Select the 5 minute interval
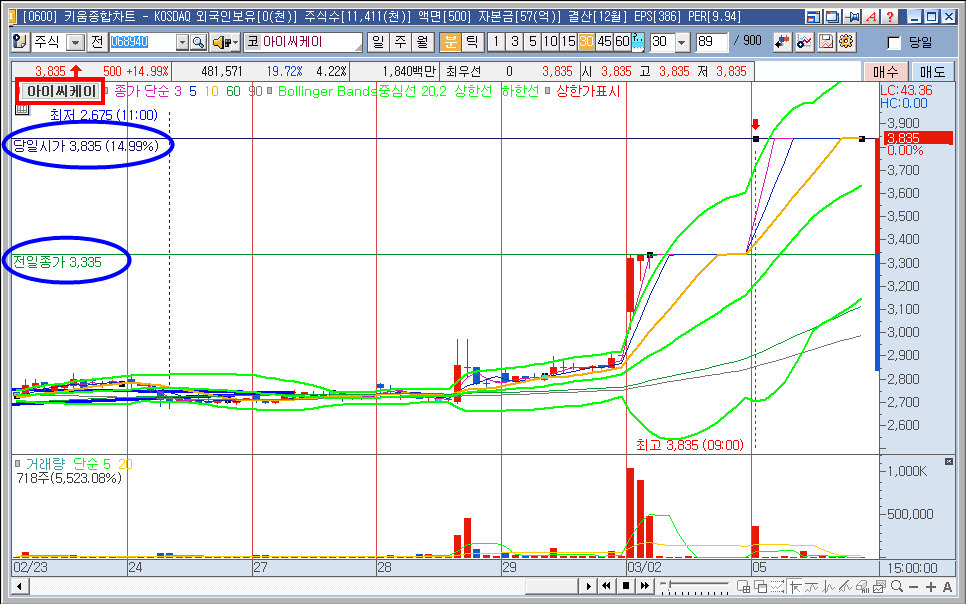This screenshot has width=966, height=604. [532, 42]
